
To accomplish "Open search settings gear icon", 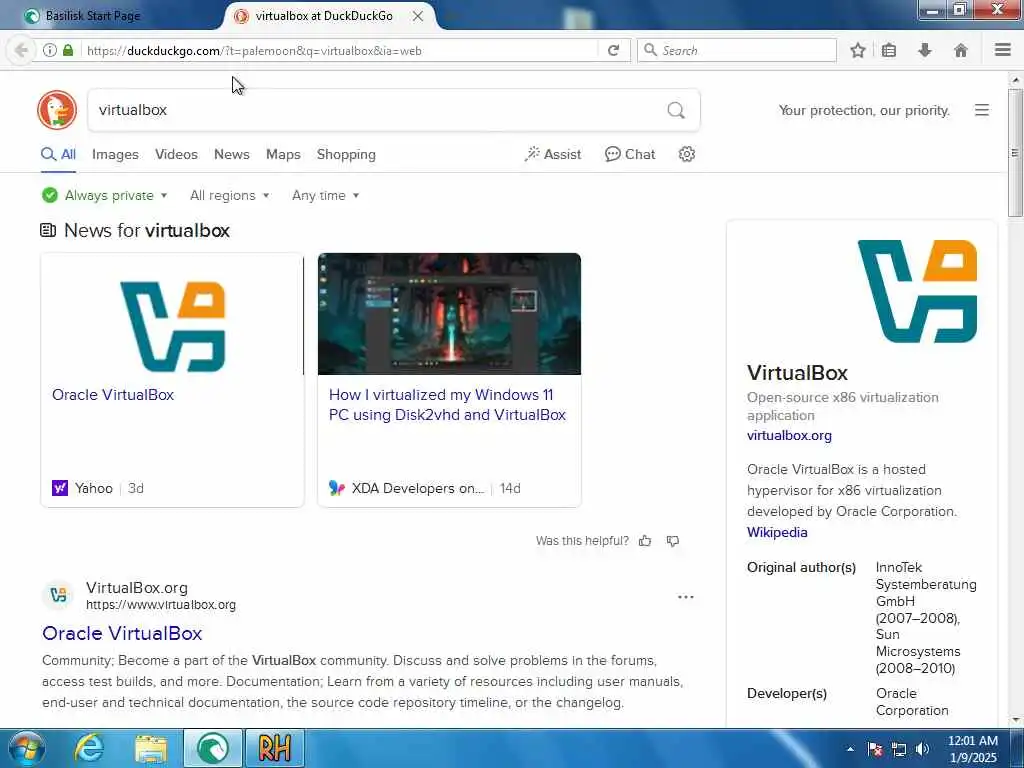I will point(686,154).
